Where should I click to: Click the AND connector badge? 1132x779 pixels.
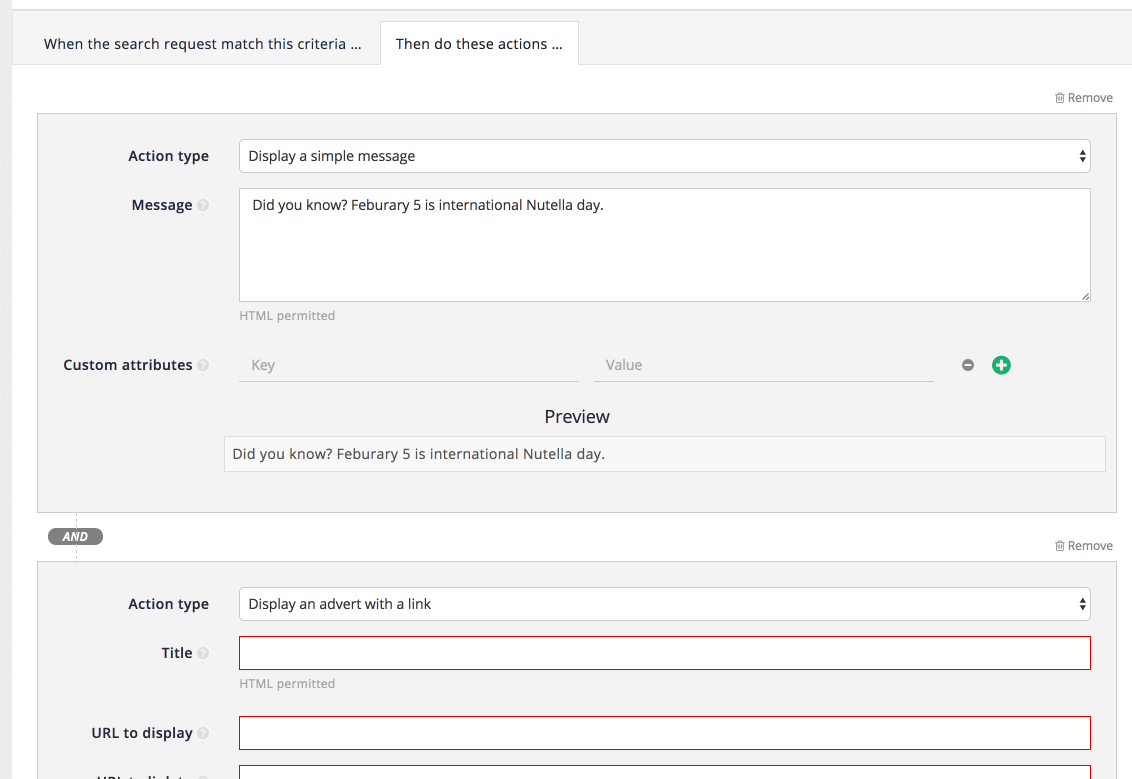pyautogui.click(x=75, y=536)
